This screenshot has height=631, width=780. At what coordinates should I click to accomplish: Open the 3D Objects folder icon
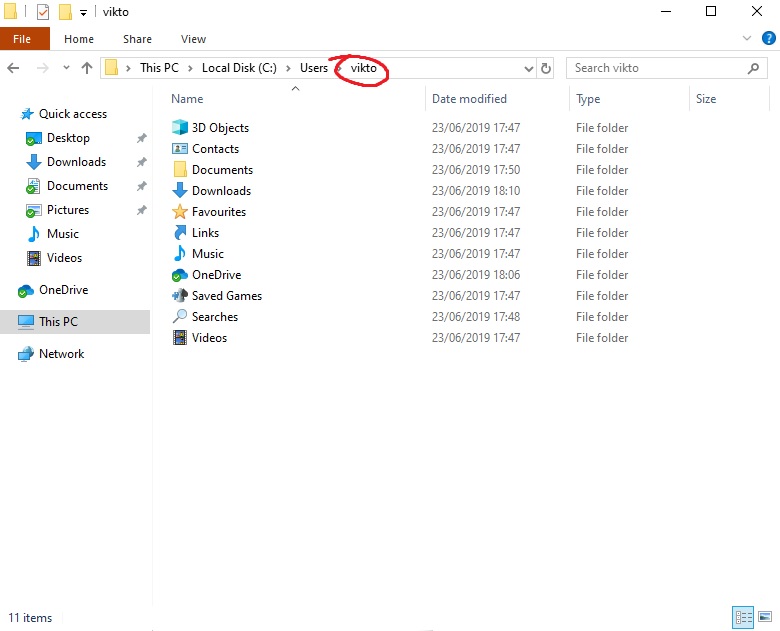point(180,127)
